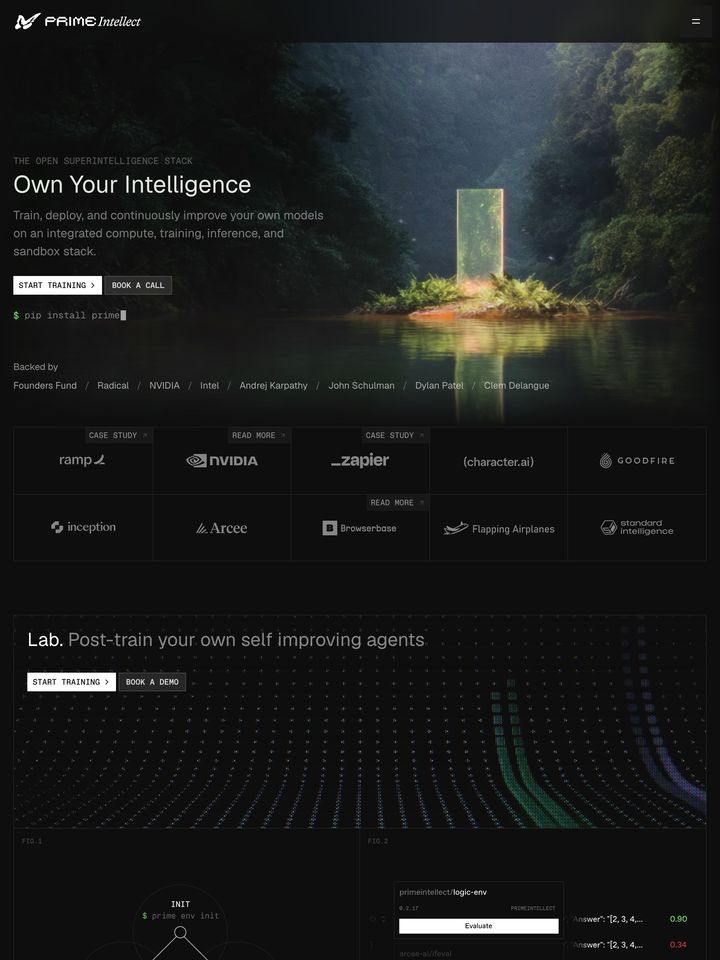Click the Browserbase logo

tap(359, 528)
